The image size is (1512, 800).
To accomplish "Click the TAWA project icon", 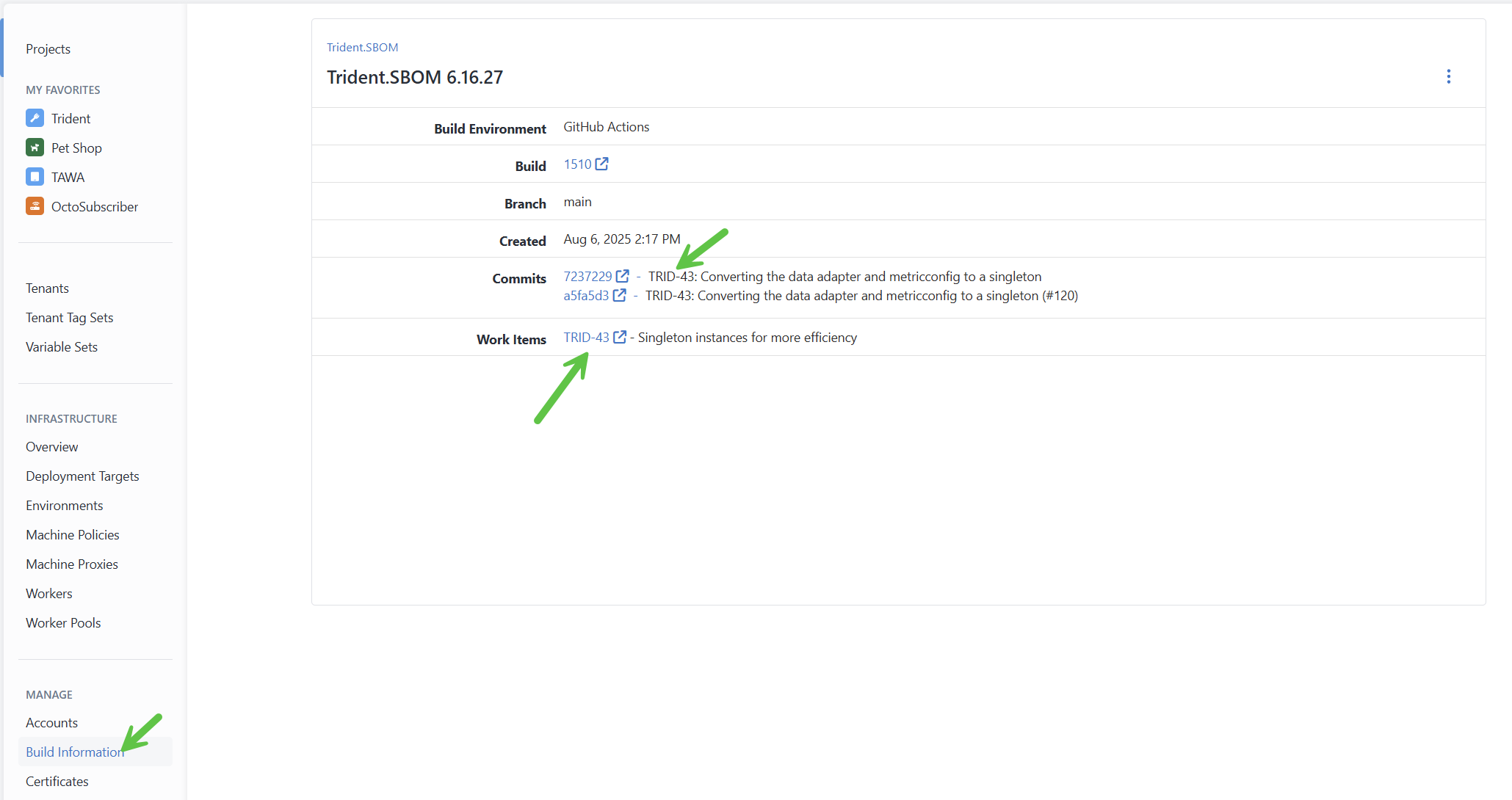I will 35,176.
